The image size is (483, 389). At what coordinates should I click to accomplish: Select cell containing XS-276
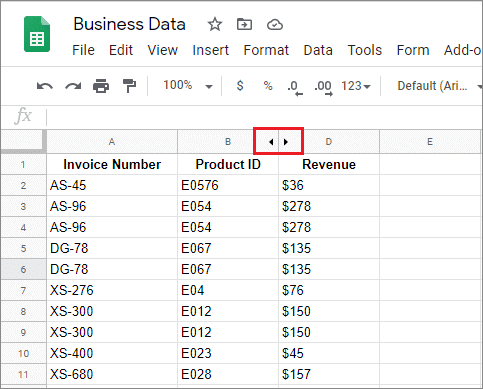pyautogui.click(x=112, y=290)
